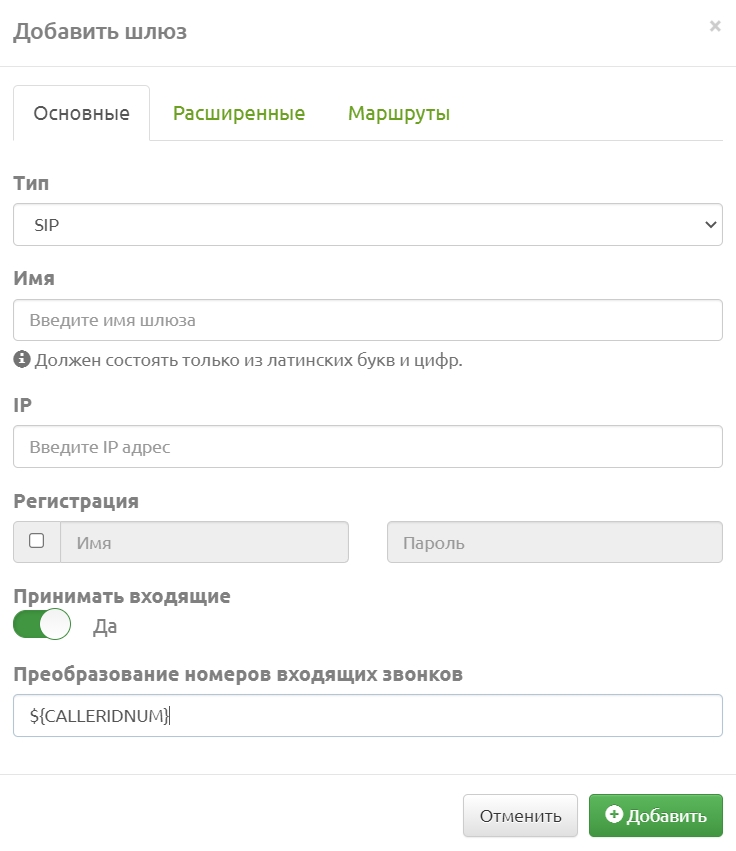Toggle the Принимать входящие switch off
This screenshot has height=851, width=736.
click(x=42, y=624)
